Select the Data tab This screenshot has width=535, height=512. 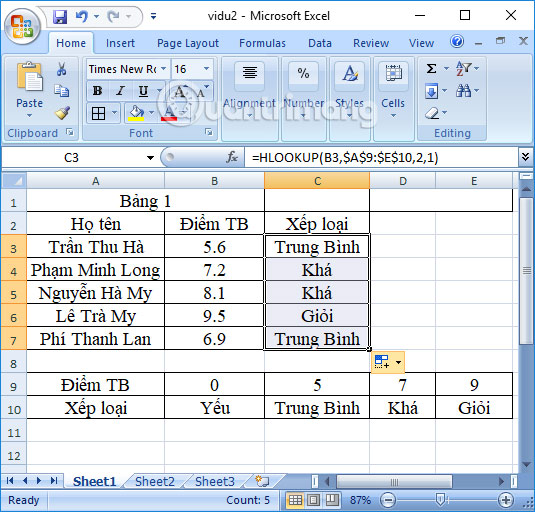(x=320, y=43)
